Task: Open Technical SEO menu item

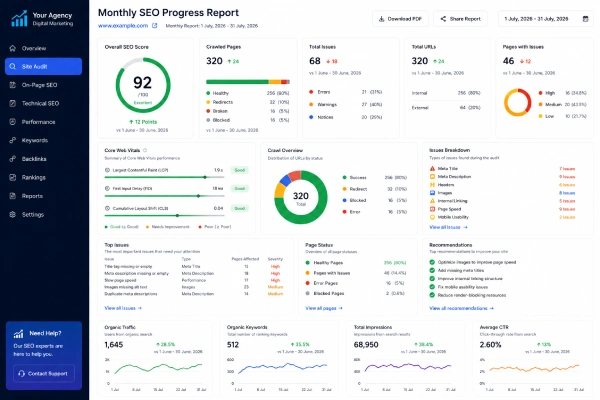Action: [43, 103]
